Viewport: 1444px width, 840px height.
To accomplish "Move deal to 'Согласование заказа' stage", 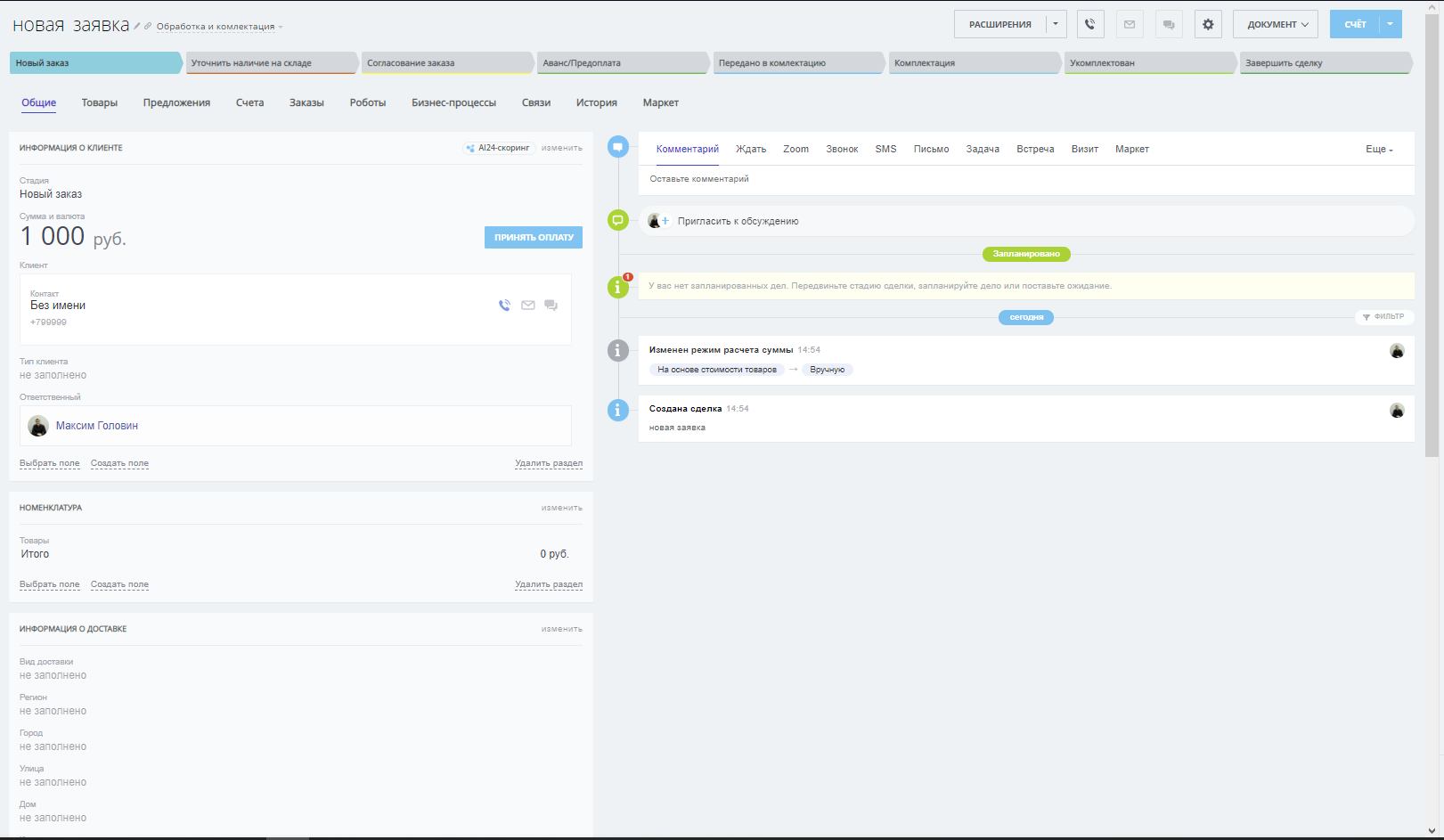I will [445, 63].
